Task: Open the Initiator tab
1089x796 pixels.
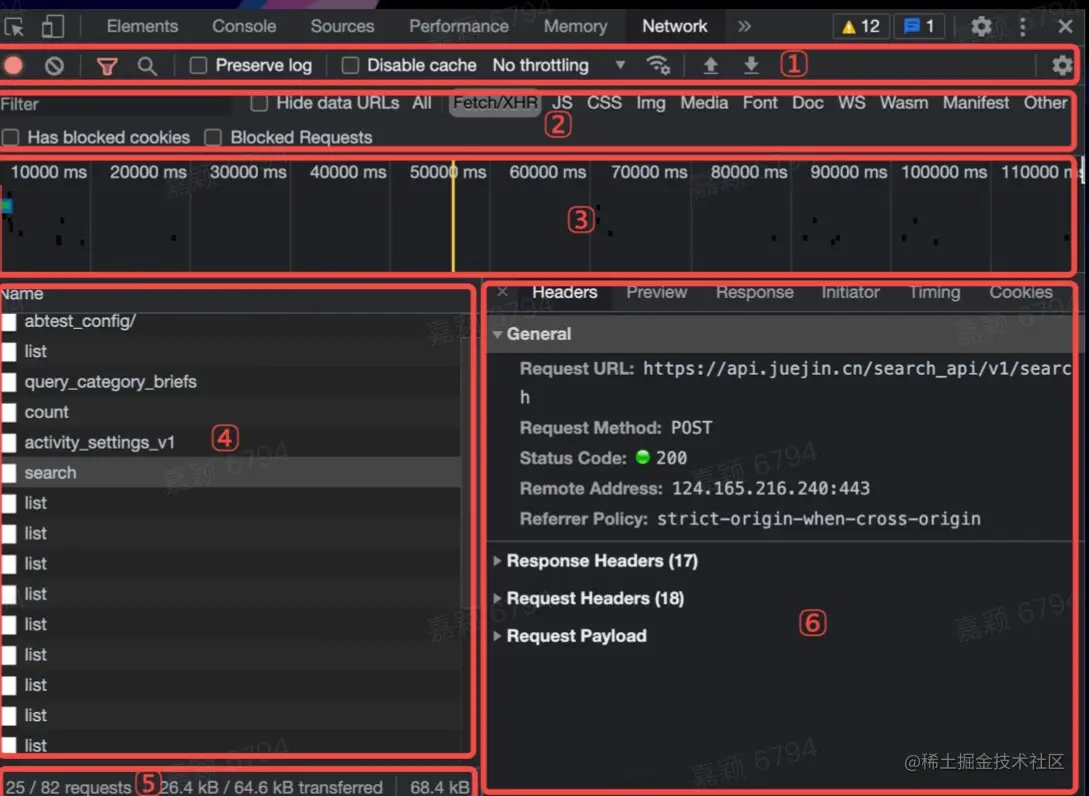Action: [x=850, y=292]
